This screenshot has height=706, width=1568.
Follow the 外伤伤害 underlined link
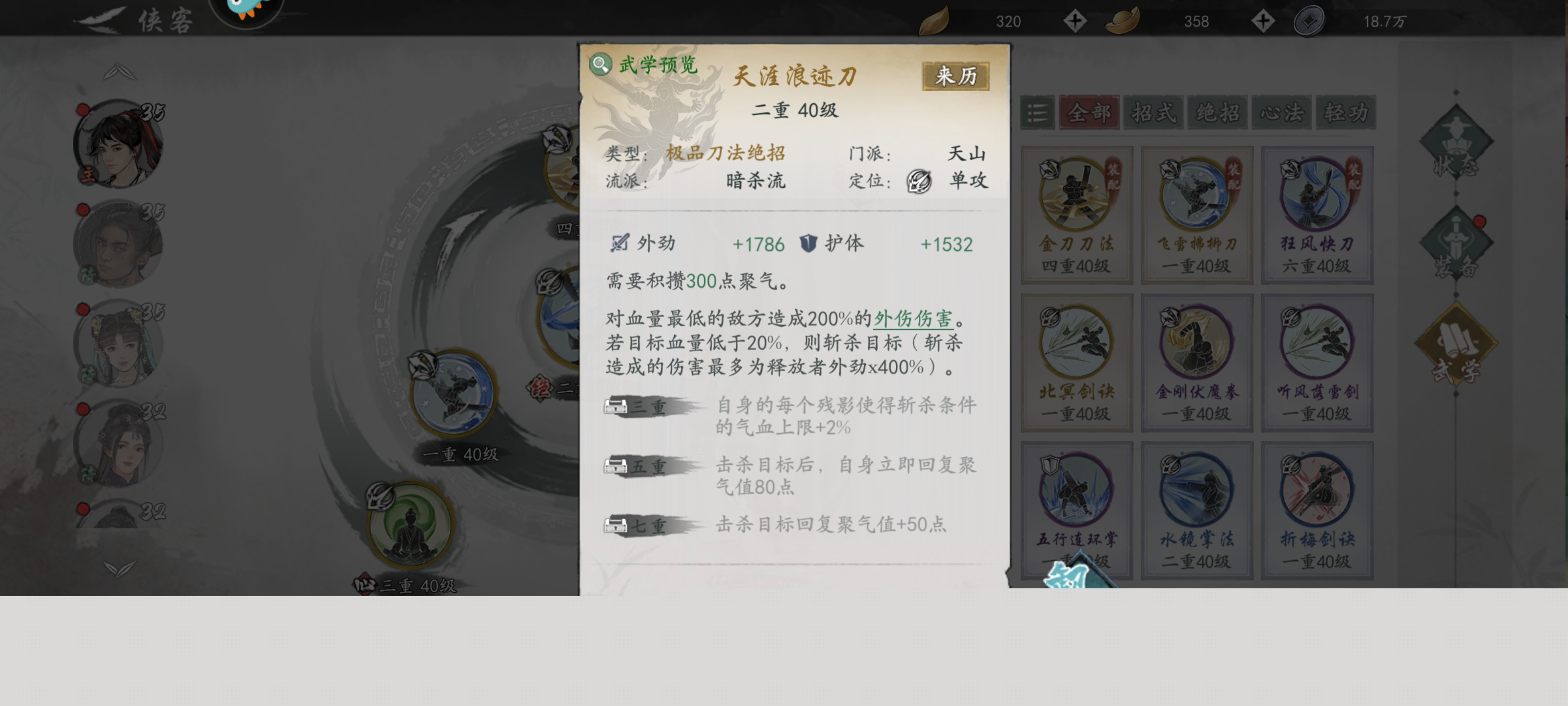[913, 319]
